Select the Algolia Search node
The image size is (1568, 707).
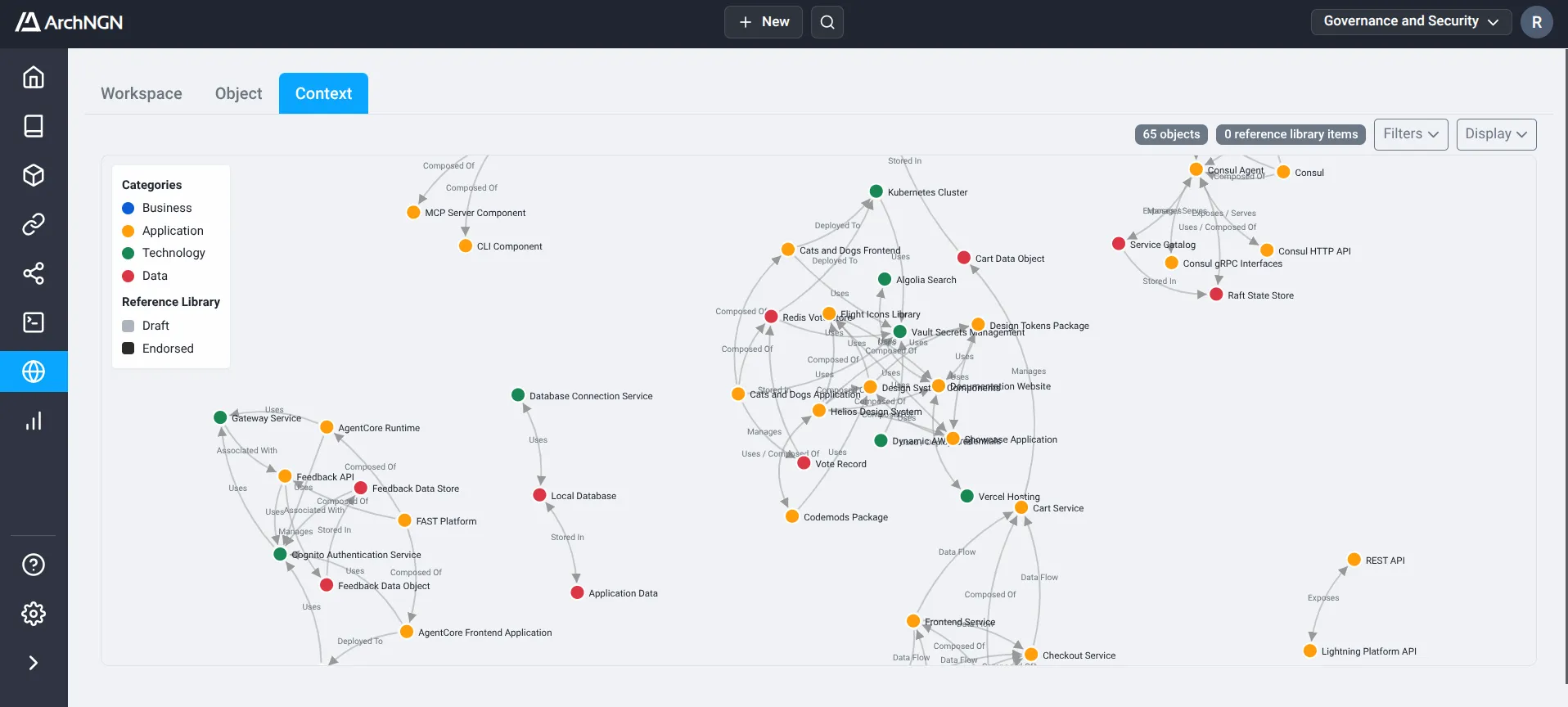(885, 279)
